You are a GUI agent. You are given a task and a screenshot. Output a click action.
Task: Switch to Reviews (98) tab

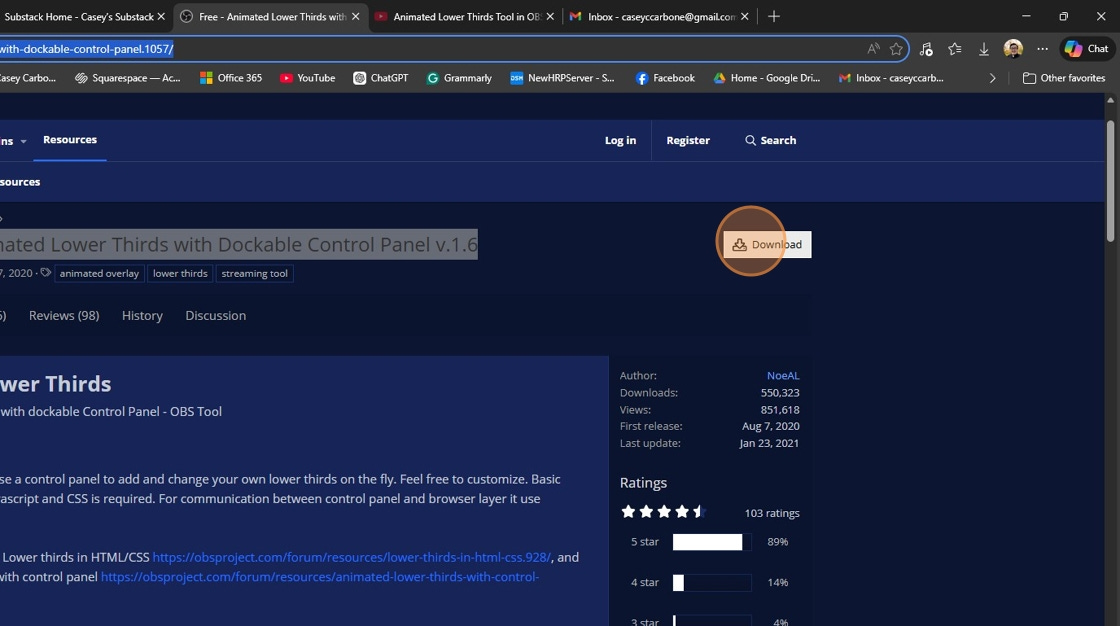[64, 316]
